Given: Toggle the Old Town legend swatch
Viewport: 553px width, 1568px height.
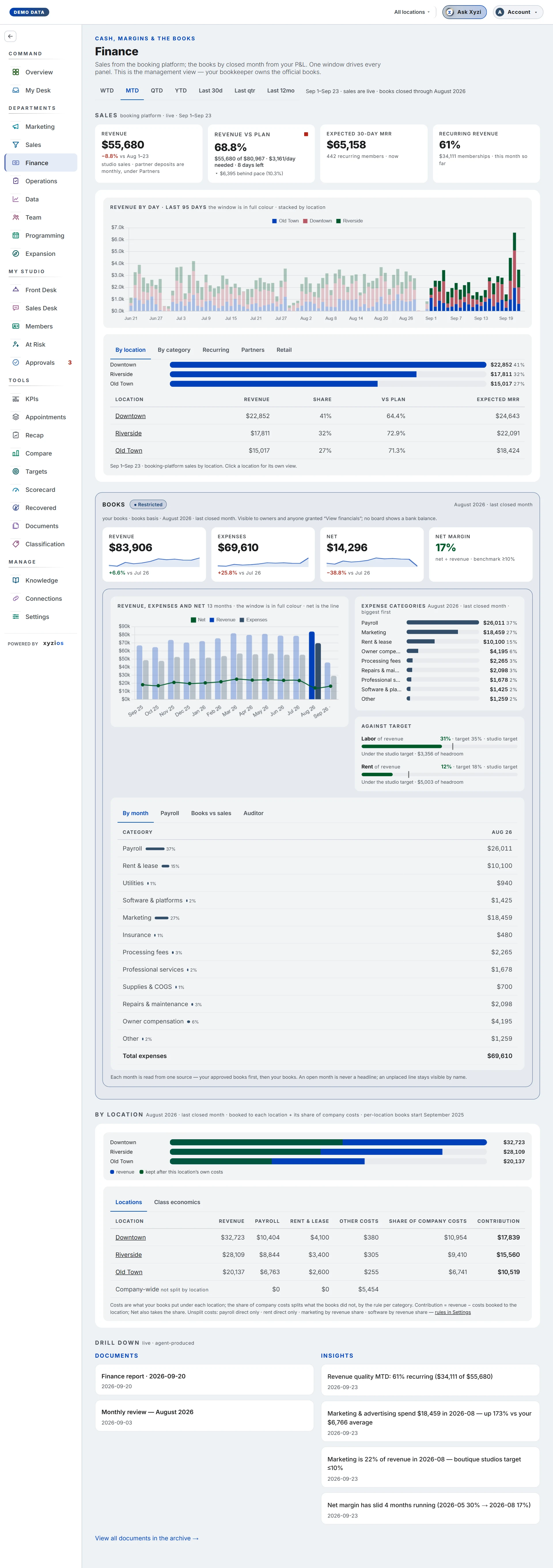Looking at the screenshot, I should coord(274,221).
